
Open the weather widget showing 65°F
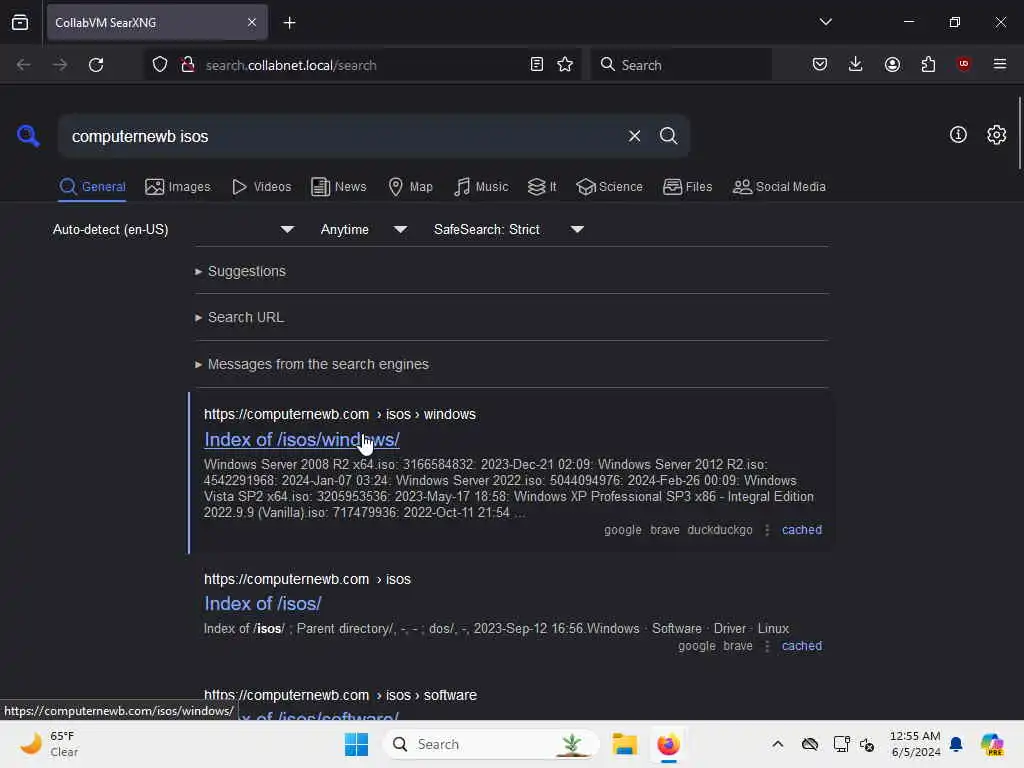coord(49,744)
